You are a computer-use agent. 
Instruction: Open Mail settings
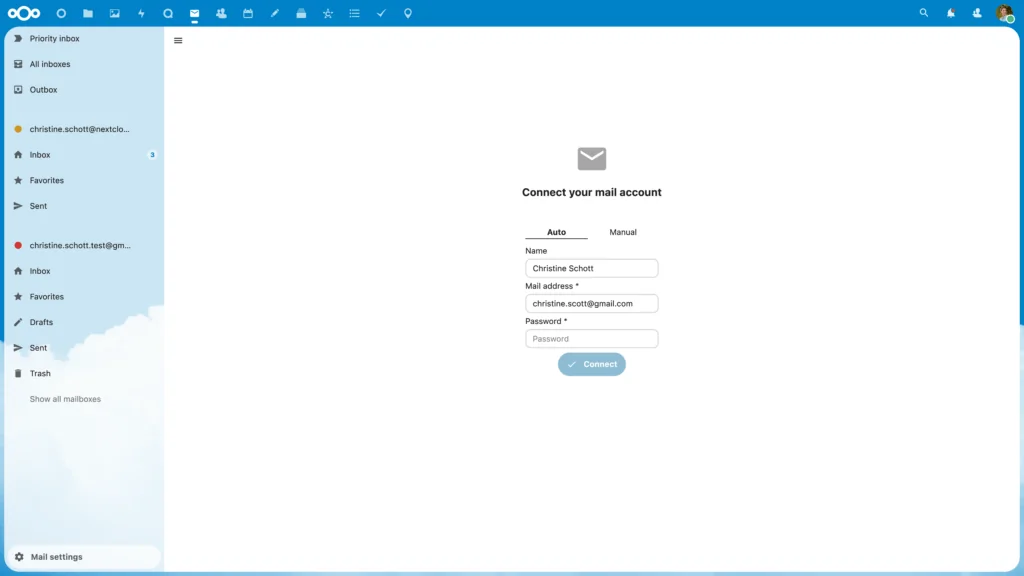(84, 557)
